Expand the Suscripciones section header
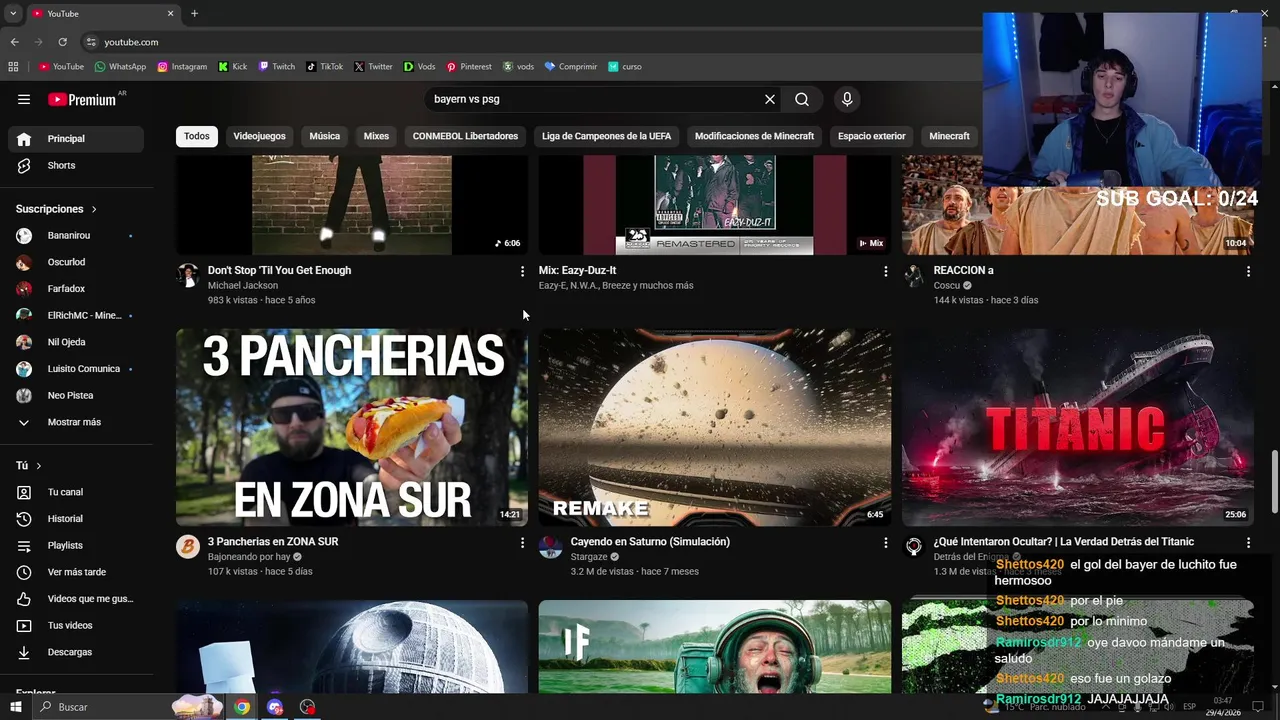 click(x=56, y=209)
